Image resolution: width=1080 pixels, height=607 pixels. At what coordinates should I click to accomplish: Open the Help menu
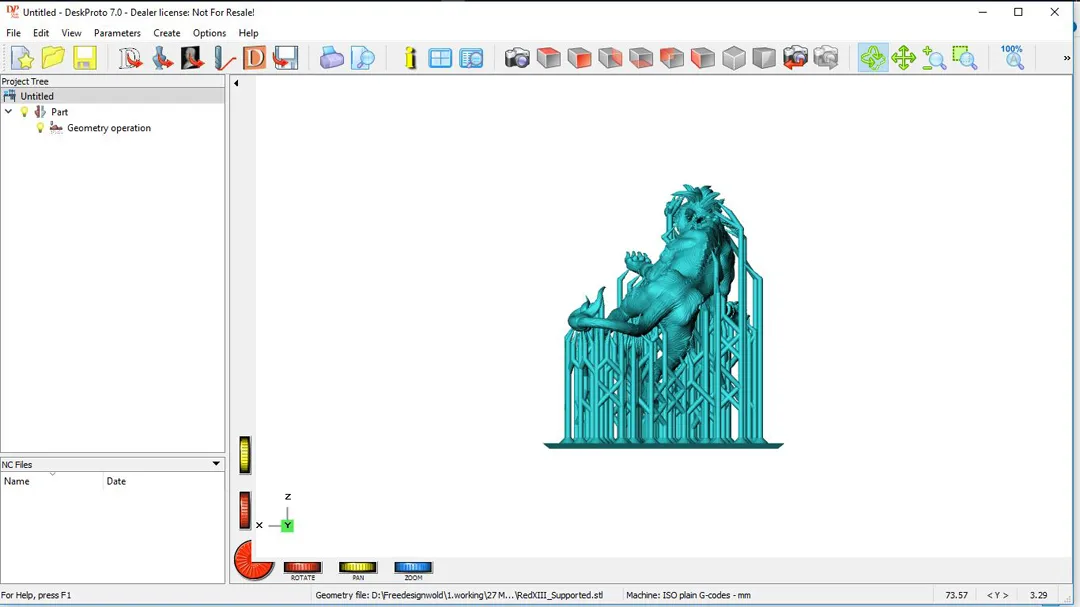248,33
